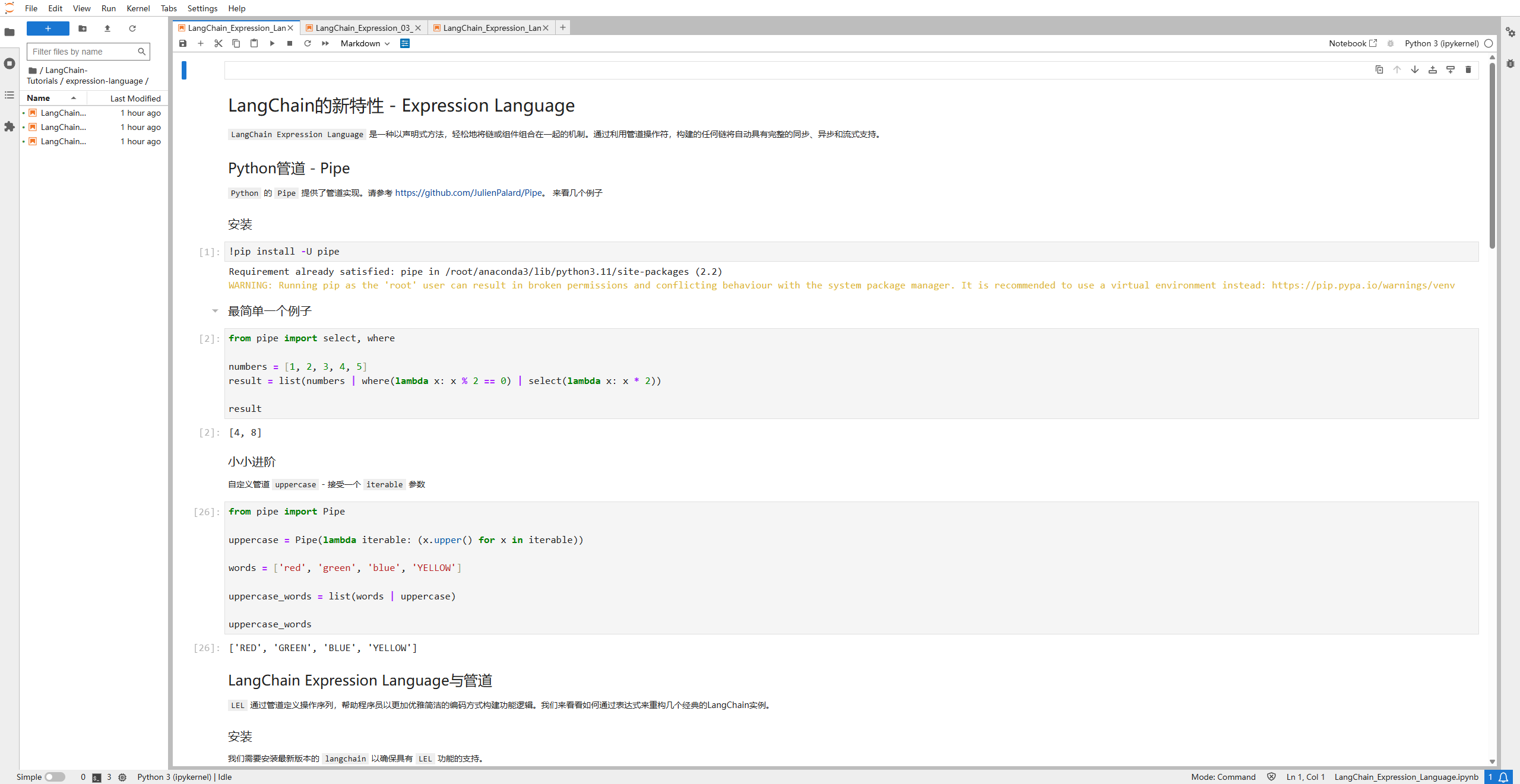Click the Ln 1, Col 1 status item
Screen dimensions: 1520x784
pos(1305,777)
